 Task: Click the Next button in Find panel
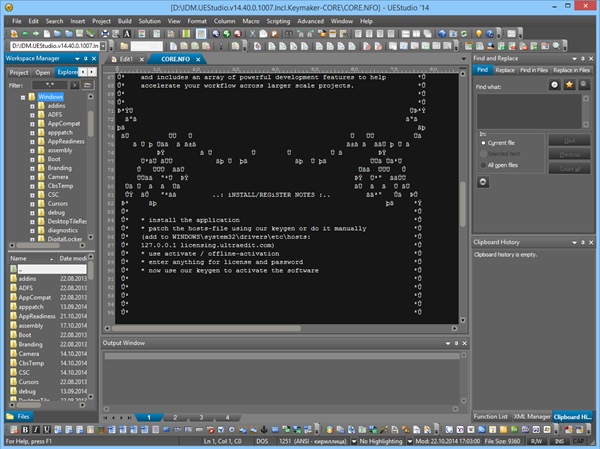[x=569, y=142]
